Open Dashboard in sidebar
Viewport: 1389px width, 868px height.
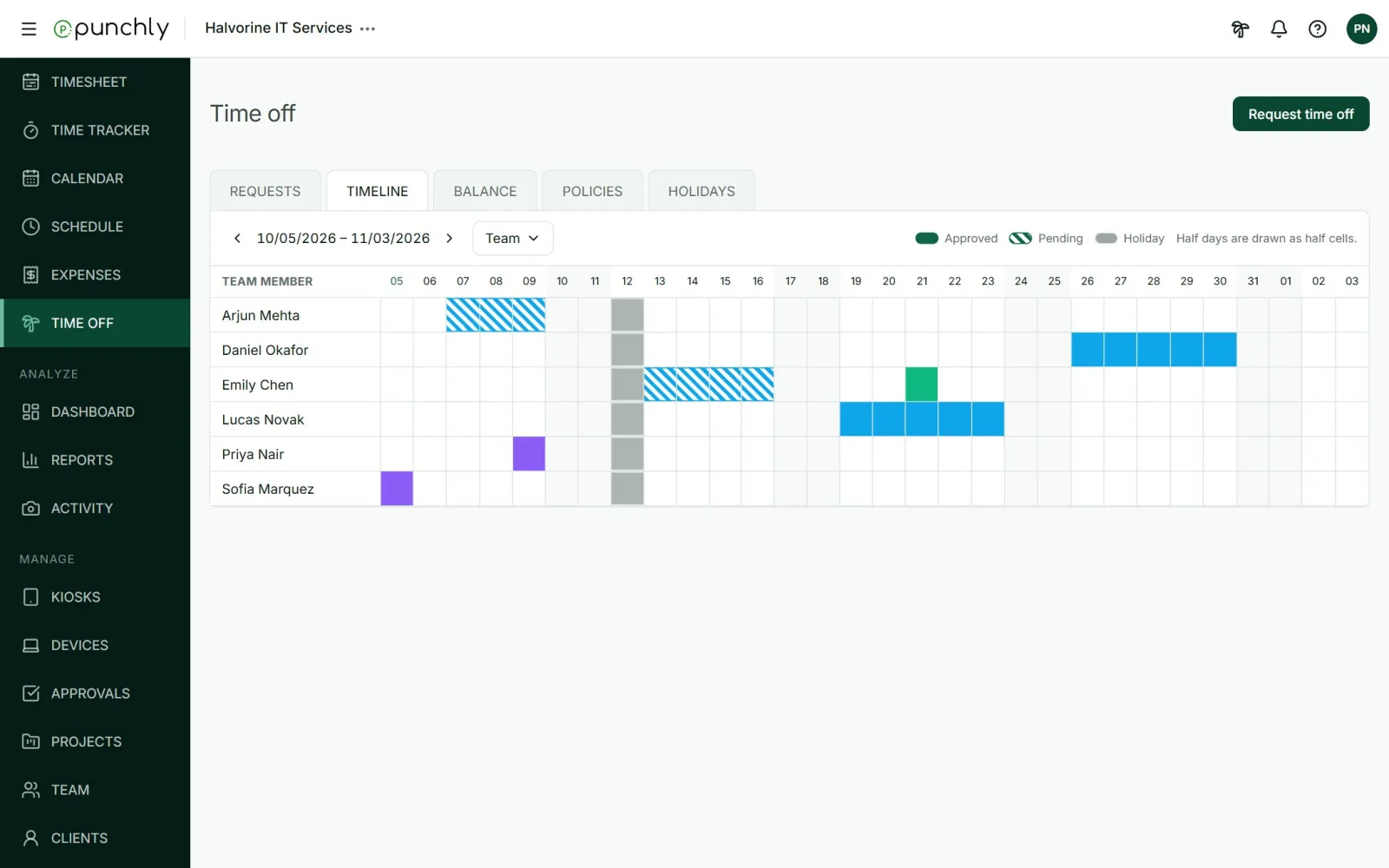pos(95,411)
